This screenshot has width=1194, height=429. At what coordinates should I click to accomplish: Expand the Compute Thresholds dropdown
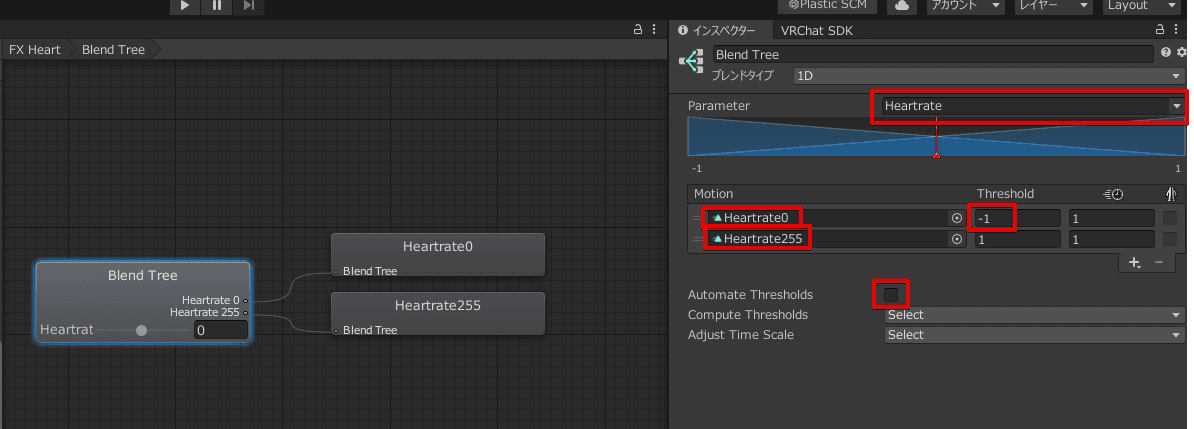(1033, 315)
